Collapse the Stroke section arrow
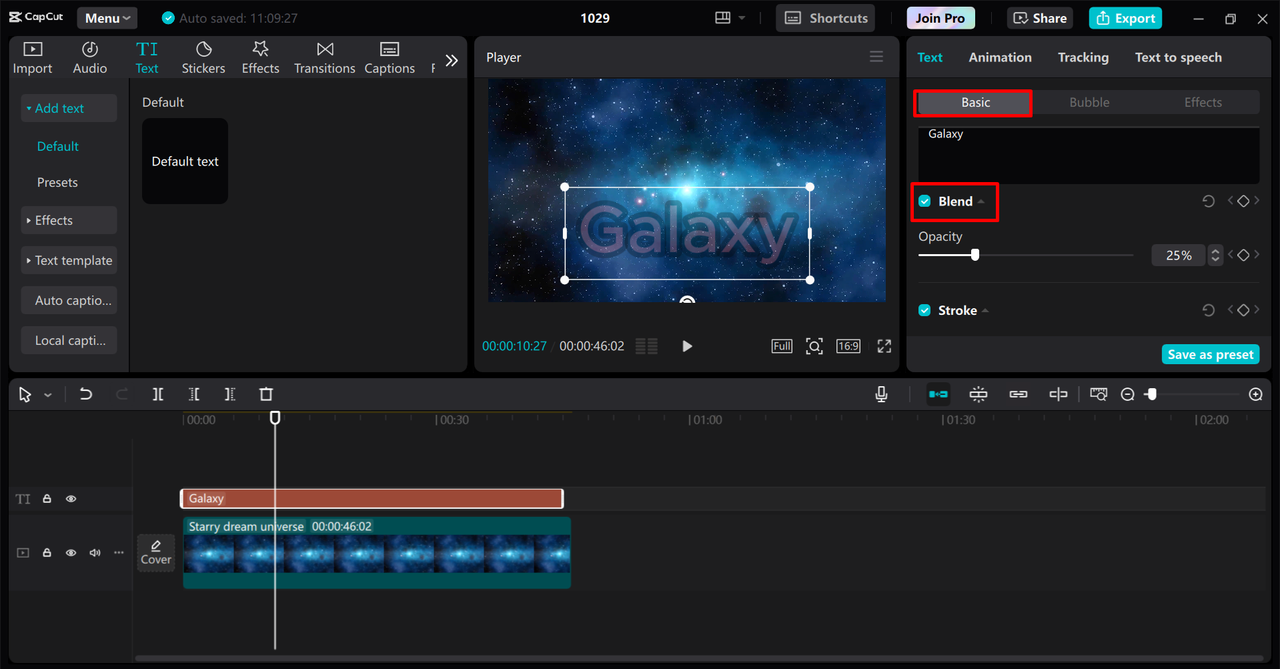Image resolution: width=1280 pixels, height=669 pixels. tap(985, 311)
